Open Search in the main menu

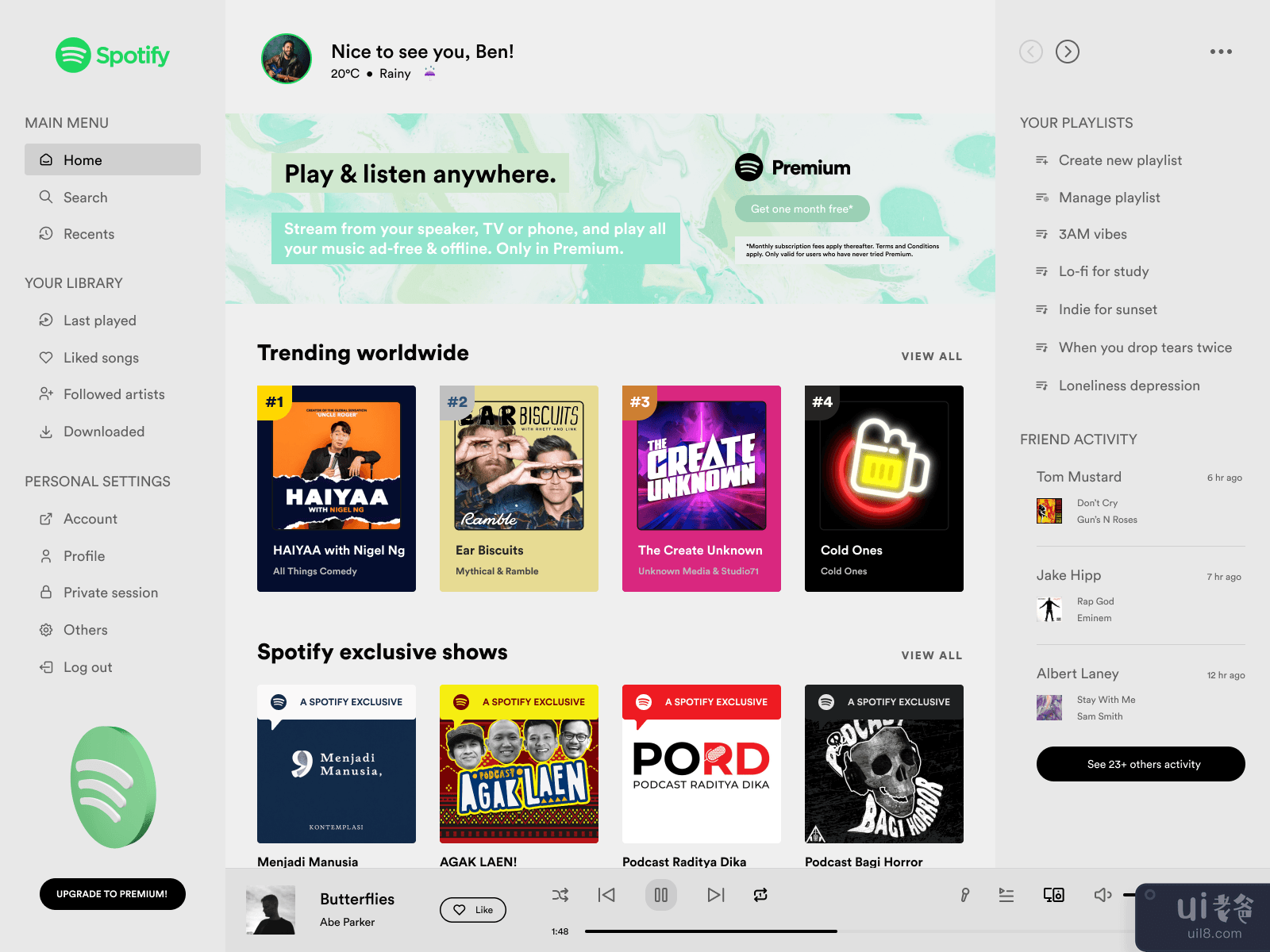pyautogui.click(x=85, y=198)
